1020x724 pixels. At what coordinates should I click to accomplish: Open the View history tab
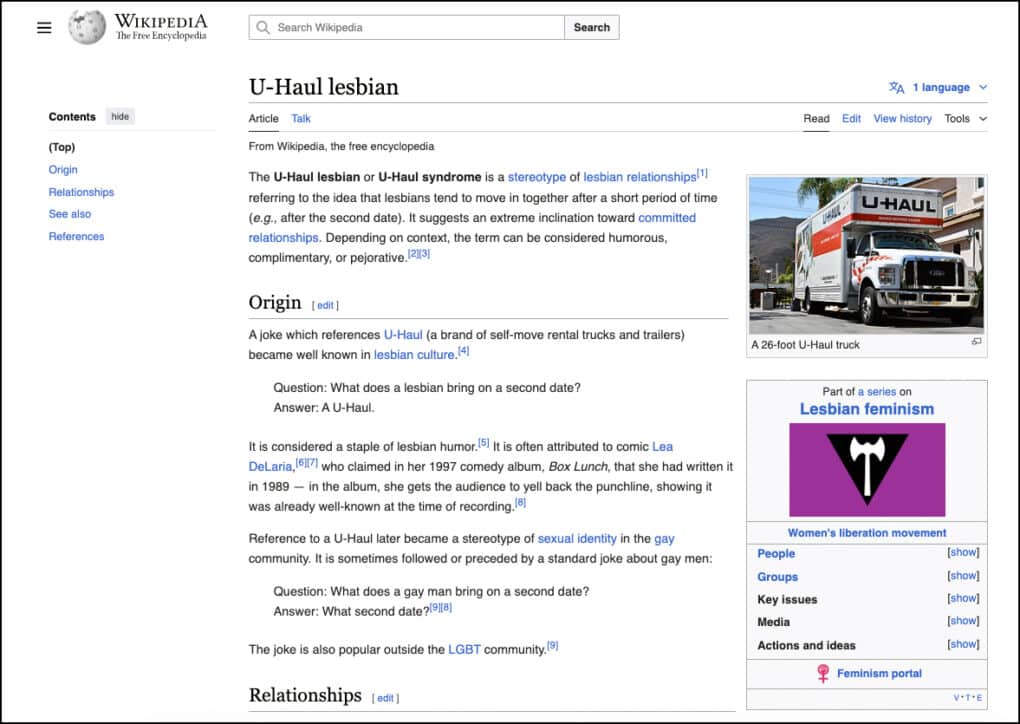(902, 118)
